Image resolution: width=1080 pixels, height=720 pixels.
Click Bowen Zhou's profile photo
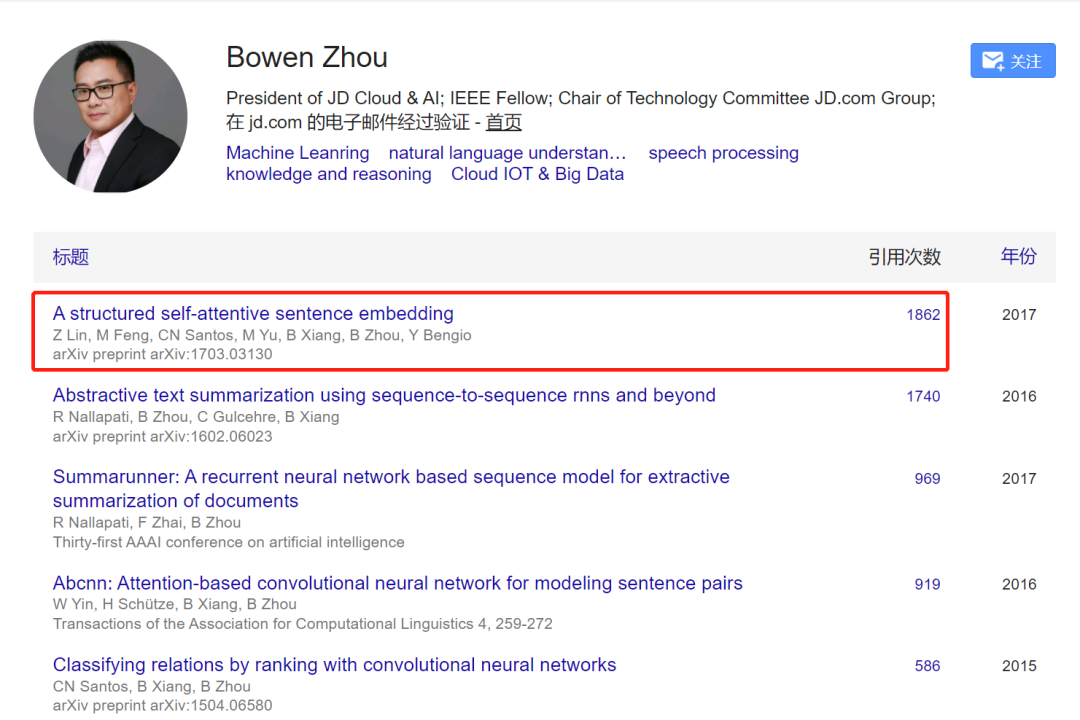point(110,116)
